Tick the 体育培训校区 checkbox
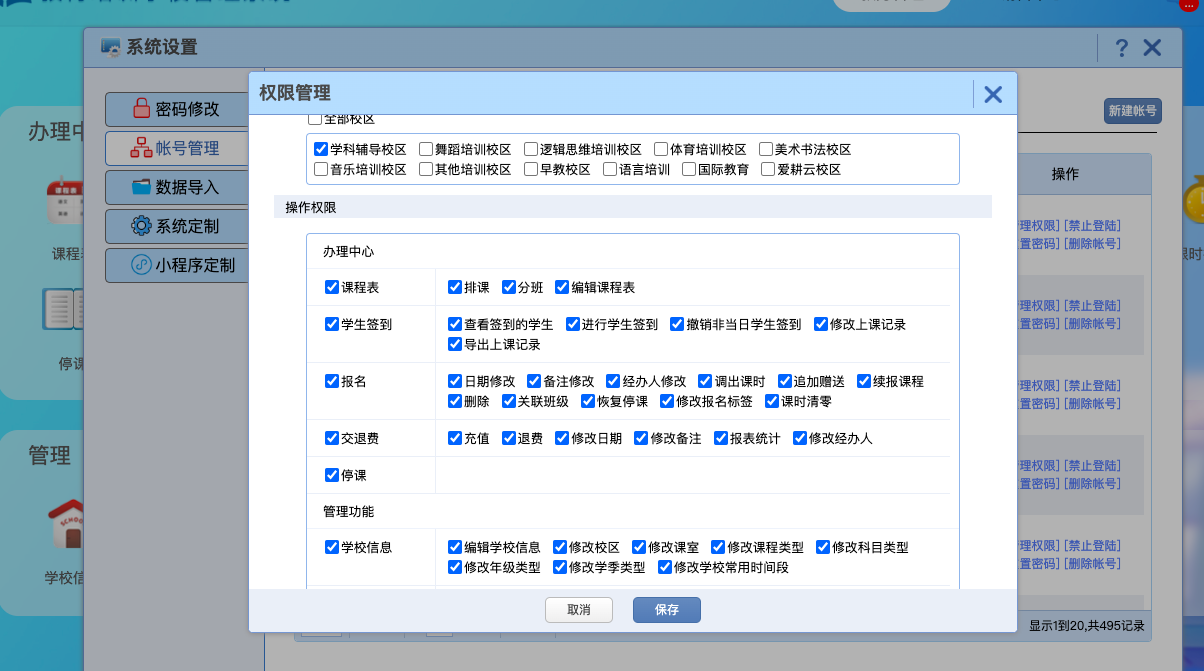1204x671 pixels. pos(662,149)
